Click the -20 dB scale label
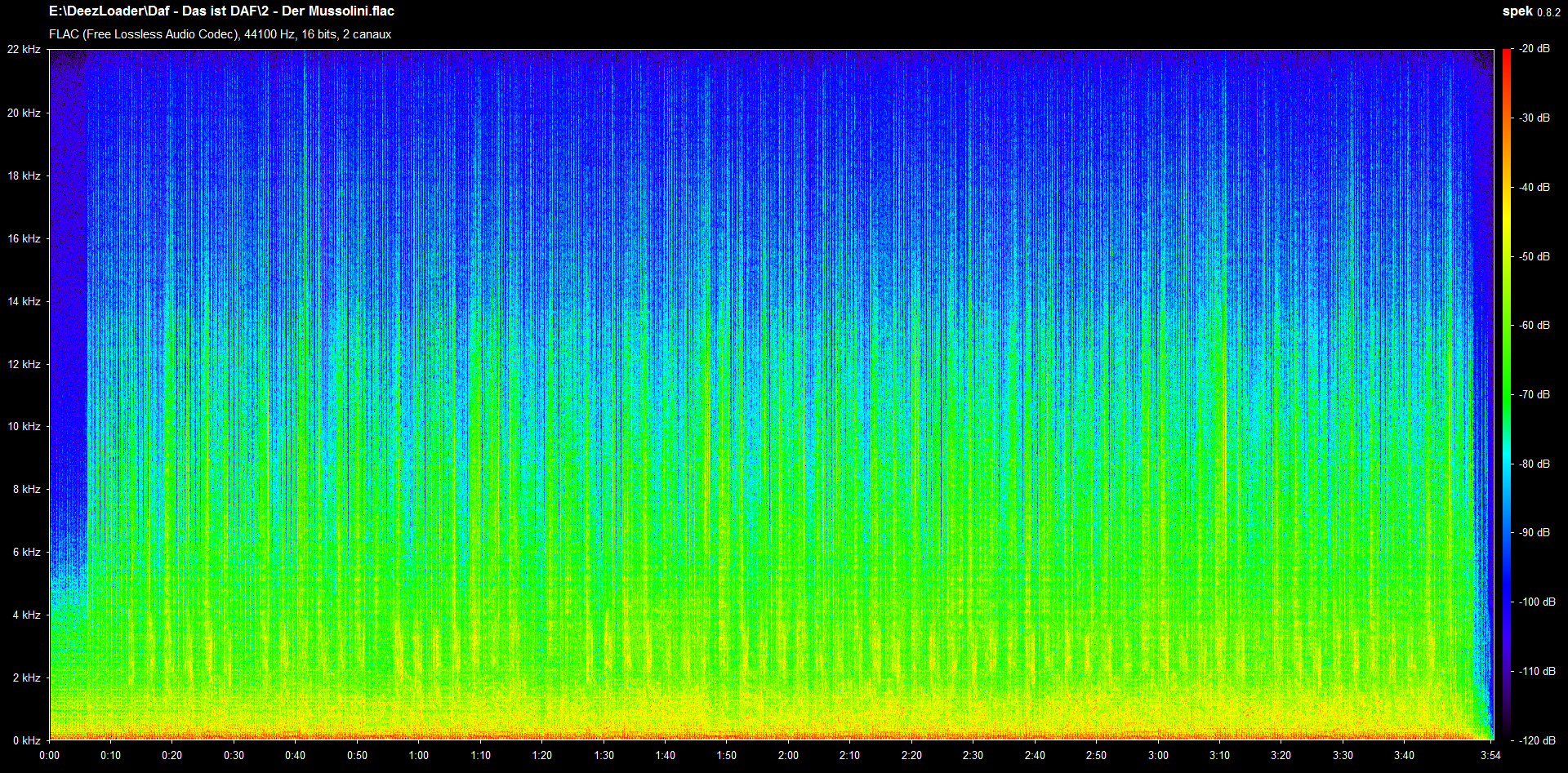The image size is (1568, 773). coord(1535,49)
